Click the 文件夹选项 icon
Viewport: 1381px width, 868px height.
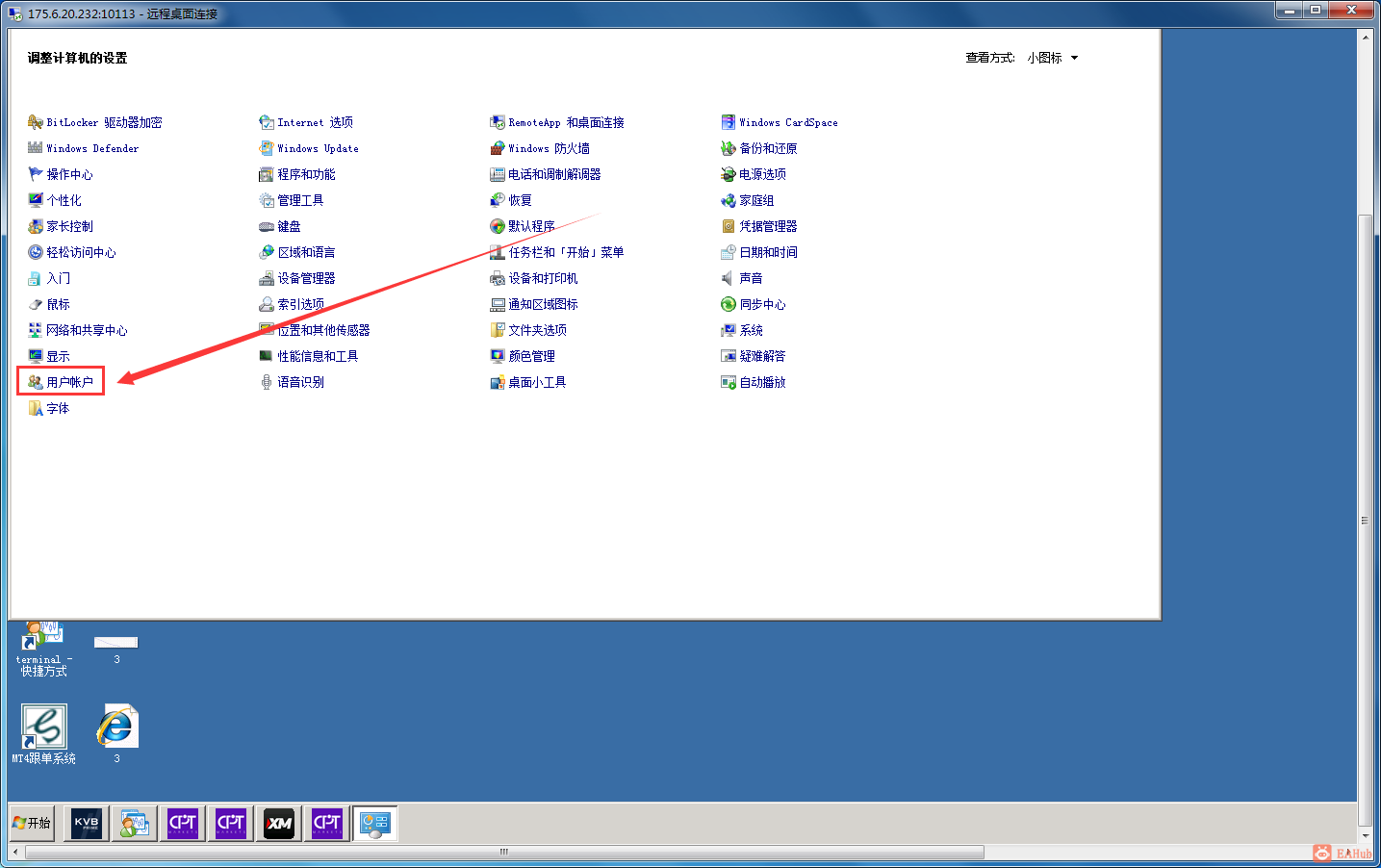coord(498,330)
